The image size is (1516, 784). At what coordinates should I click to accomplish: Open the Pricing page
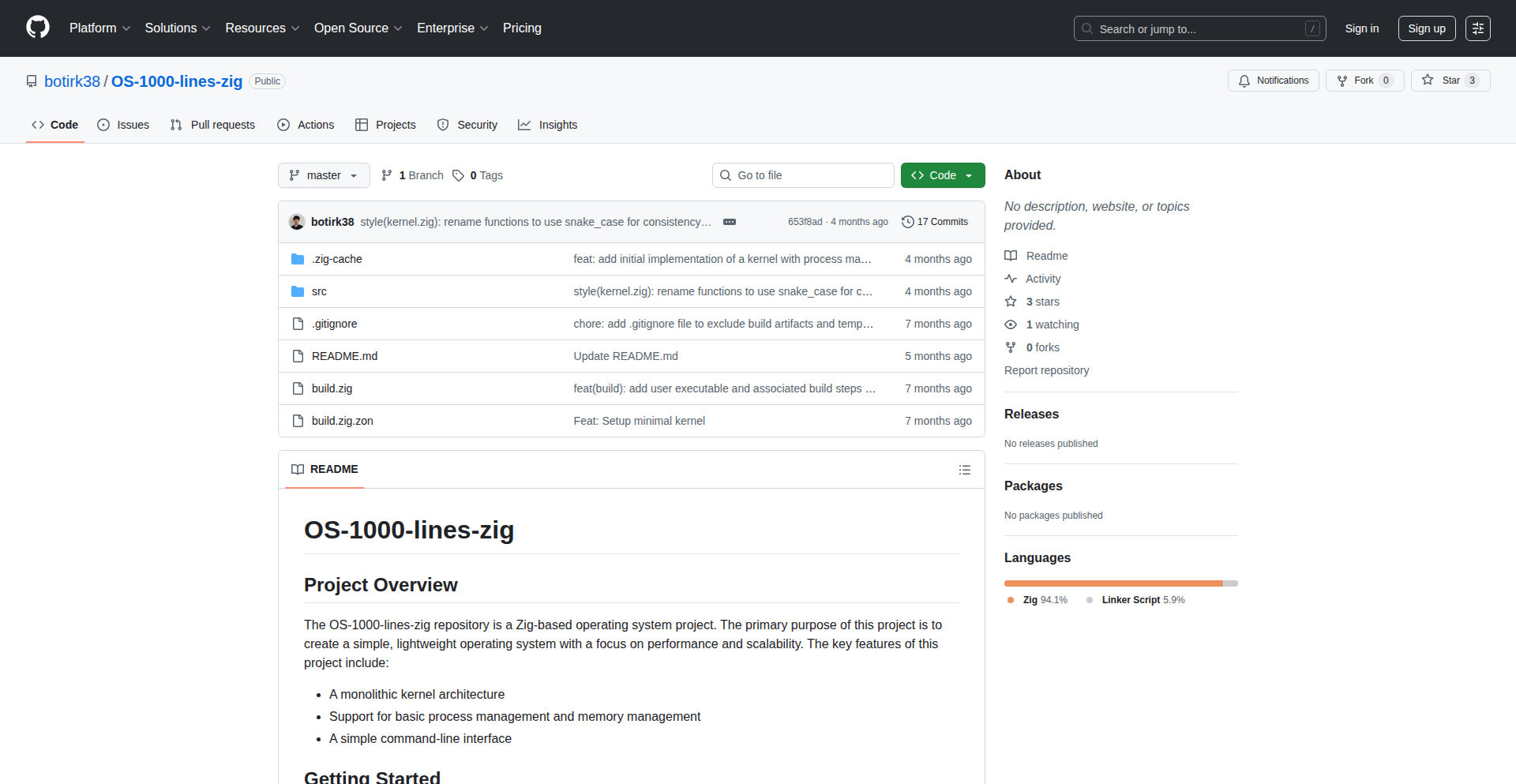click(x=522, y=28)
